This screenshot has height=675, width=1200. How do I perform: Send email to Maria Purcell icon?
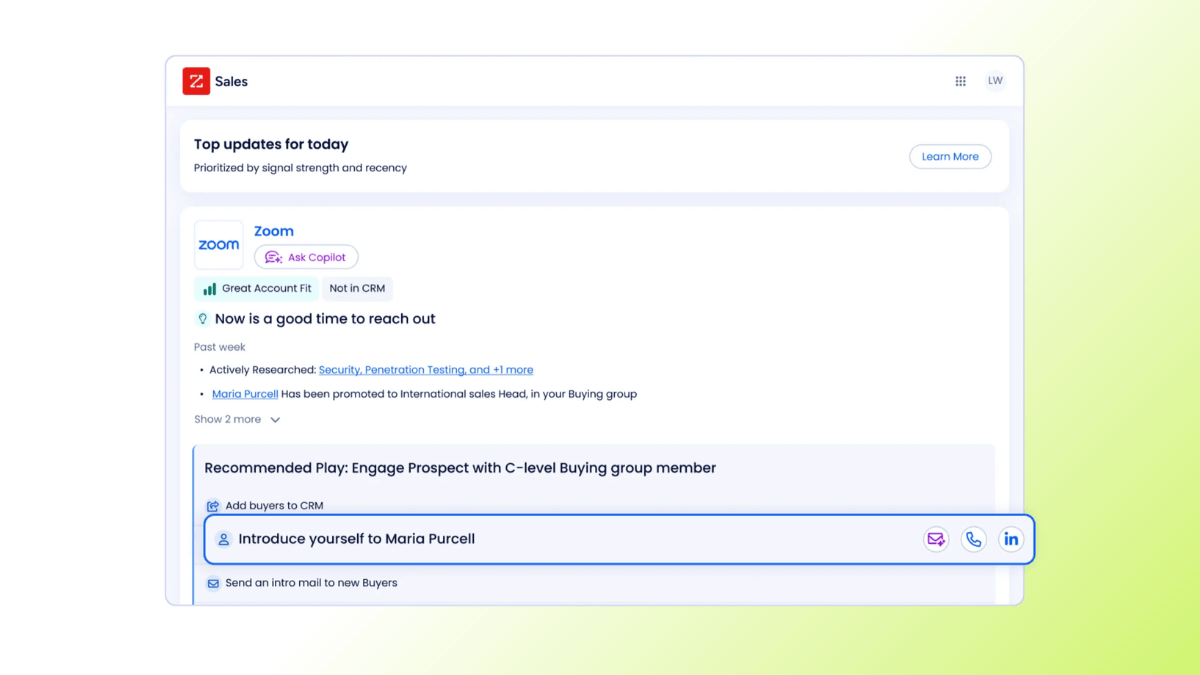point(936,539)
